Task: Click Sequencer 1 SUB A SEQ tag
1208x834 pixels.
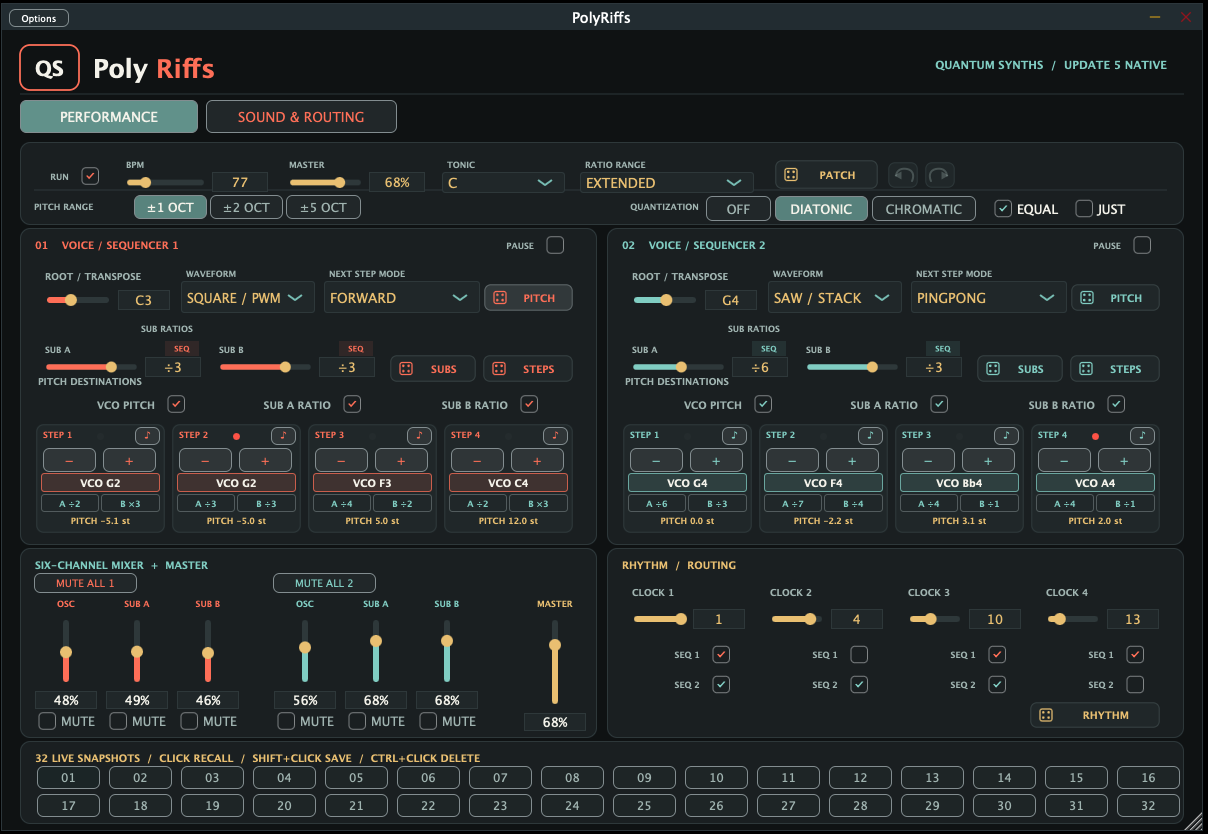Action: [x=181, y=348]
